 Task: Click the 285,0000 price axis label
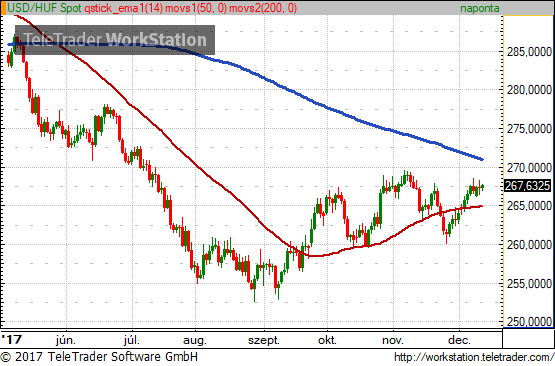click(x=530, y=52)
